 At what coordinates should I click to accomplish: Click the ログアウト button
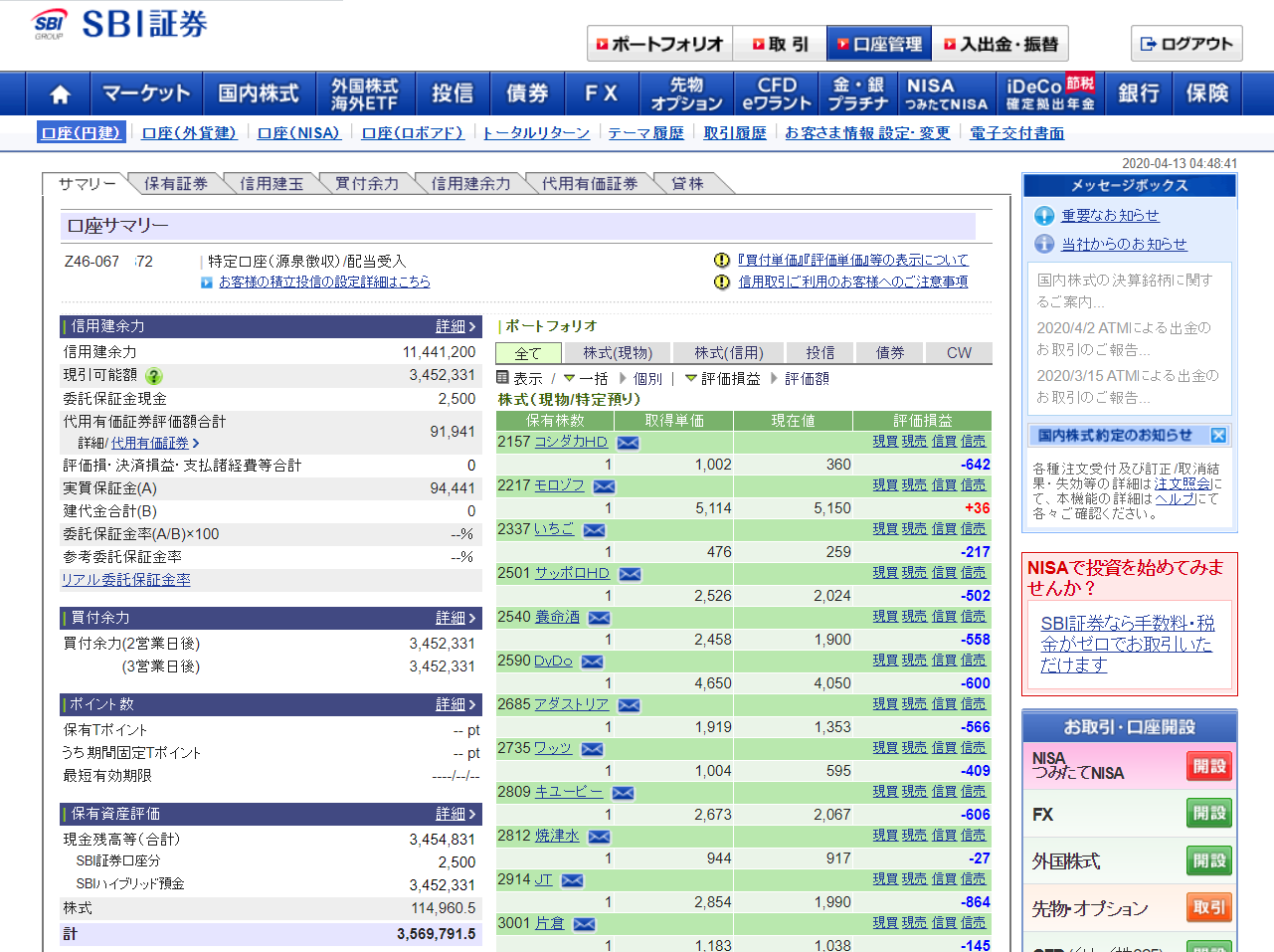(x=1186, y=44)
